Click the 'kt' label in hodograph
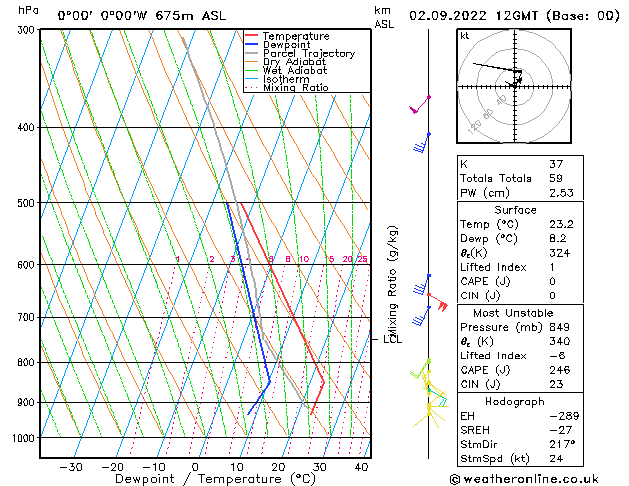629x486 pixels. point(465,36)
